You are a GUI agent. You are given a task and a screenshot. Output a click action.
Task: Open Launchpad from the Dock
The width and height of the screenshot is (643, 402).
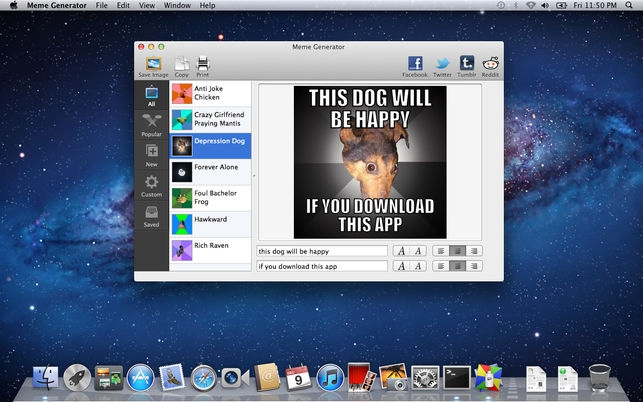[77, 377]
